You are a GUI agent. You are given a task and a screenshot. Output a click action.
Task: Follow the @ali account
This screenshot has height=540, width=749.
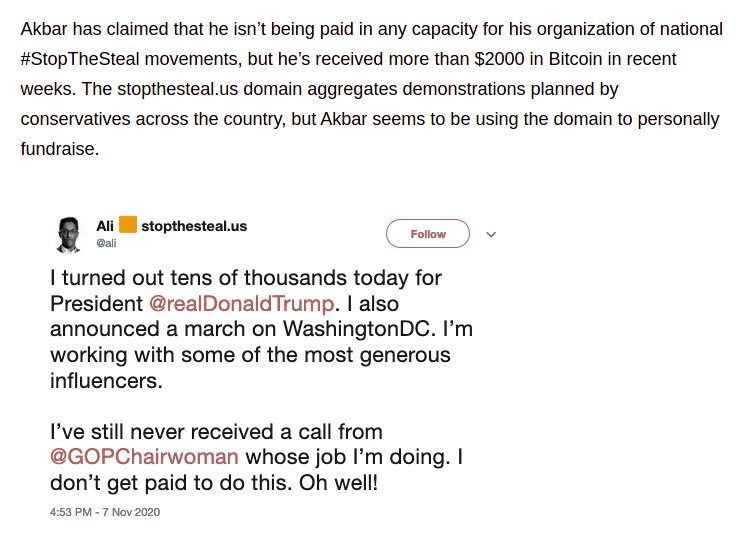pyautogui.click(x=428, y=234)
